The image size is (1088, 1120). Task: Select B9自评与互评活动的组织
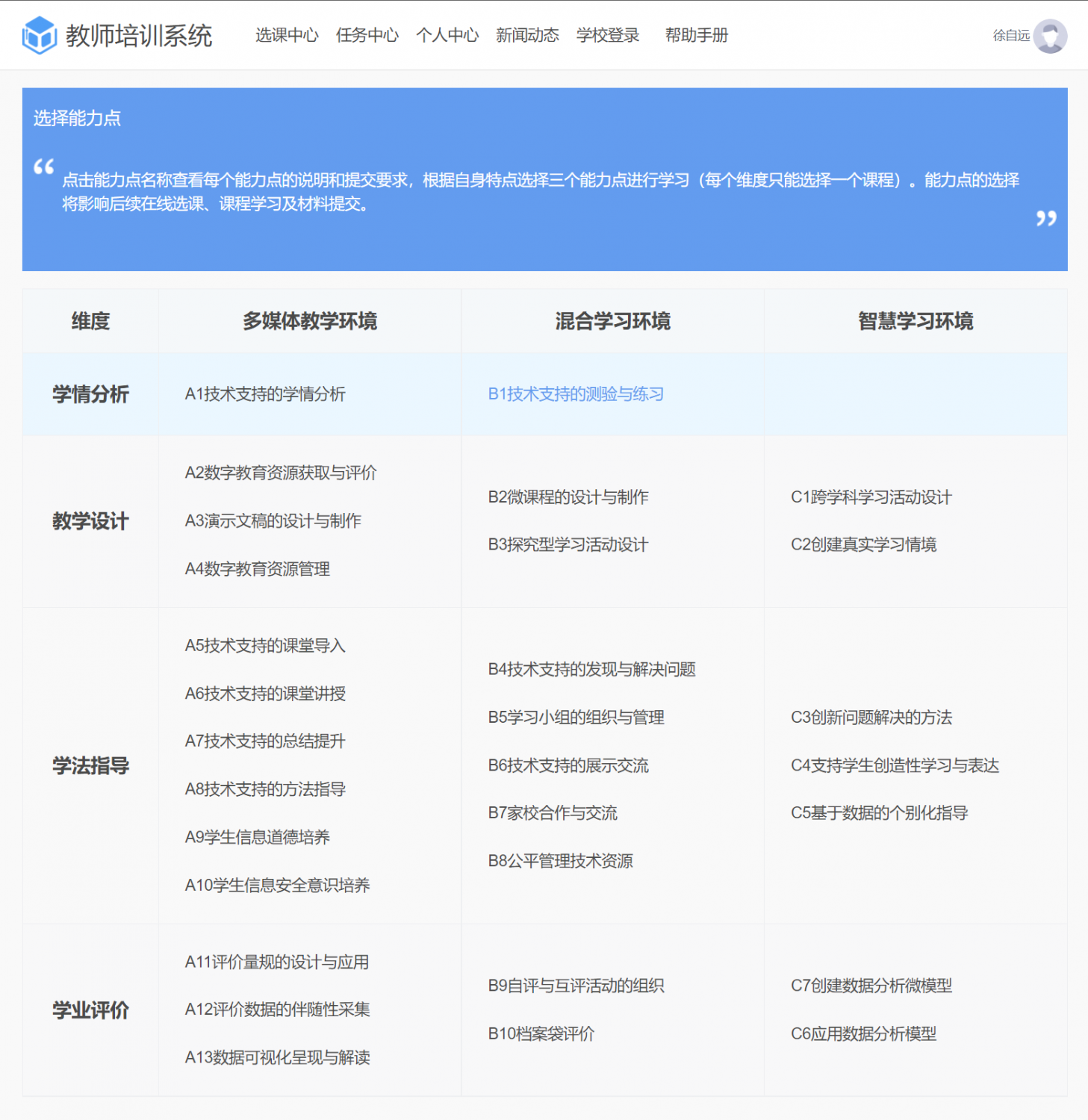[x=576, y=986]
